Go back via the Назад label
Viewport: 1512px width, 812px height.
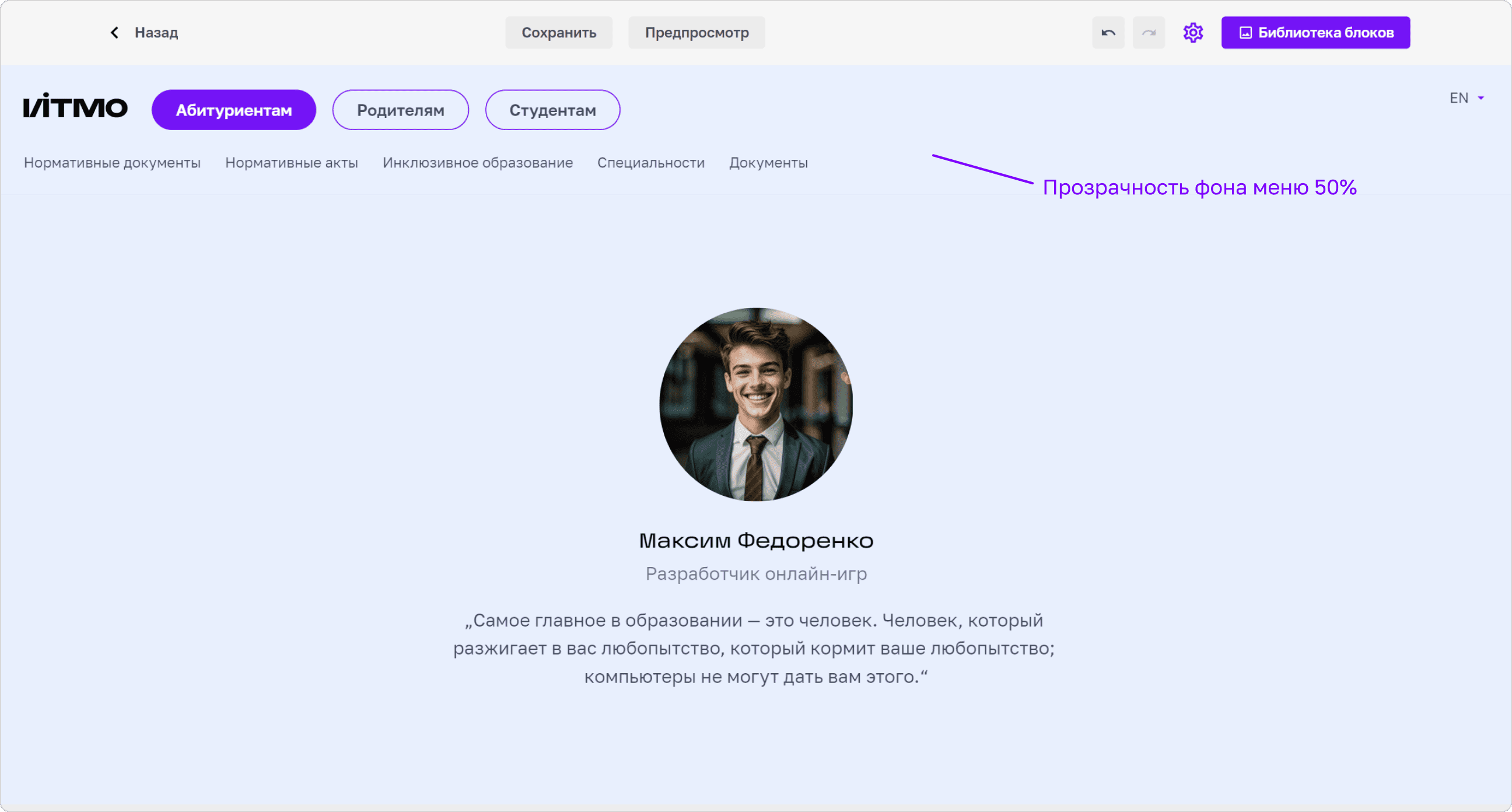click(x=156, y=33)
